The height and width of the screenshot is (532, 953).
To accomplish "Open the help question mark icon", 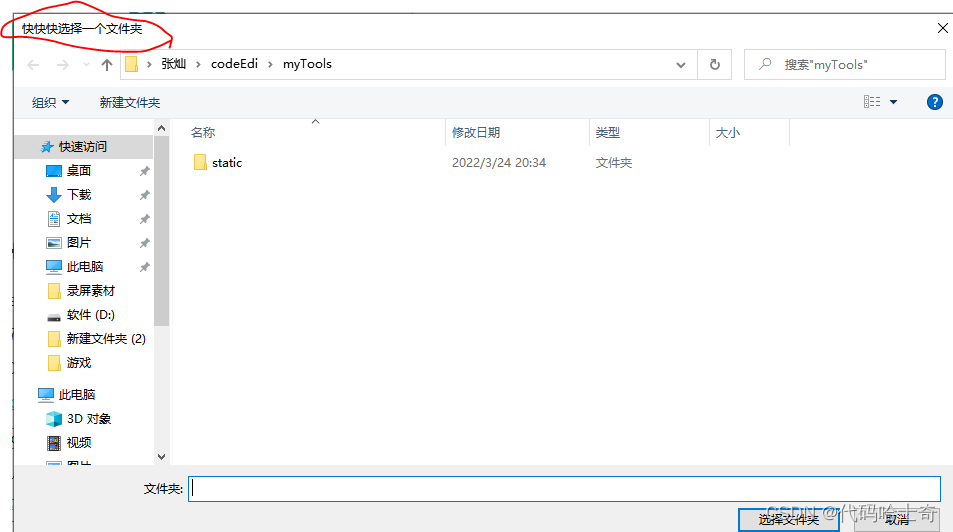I will pyautogui.click(x=935, y=102).
